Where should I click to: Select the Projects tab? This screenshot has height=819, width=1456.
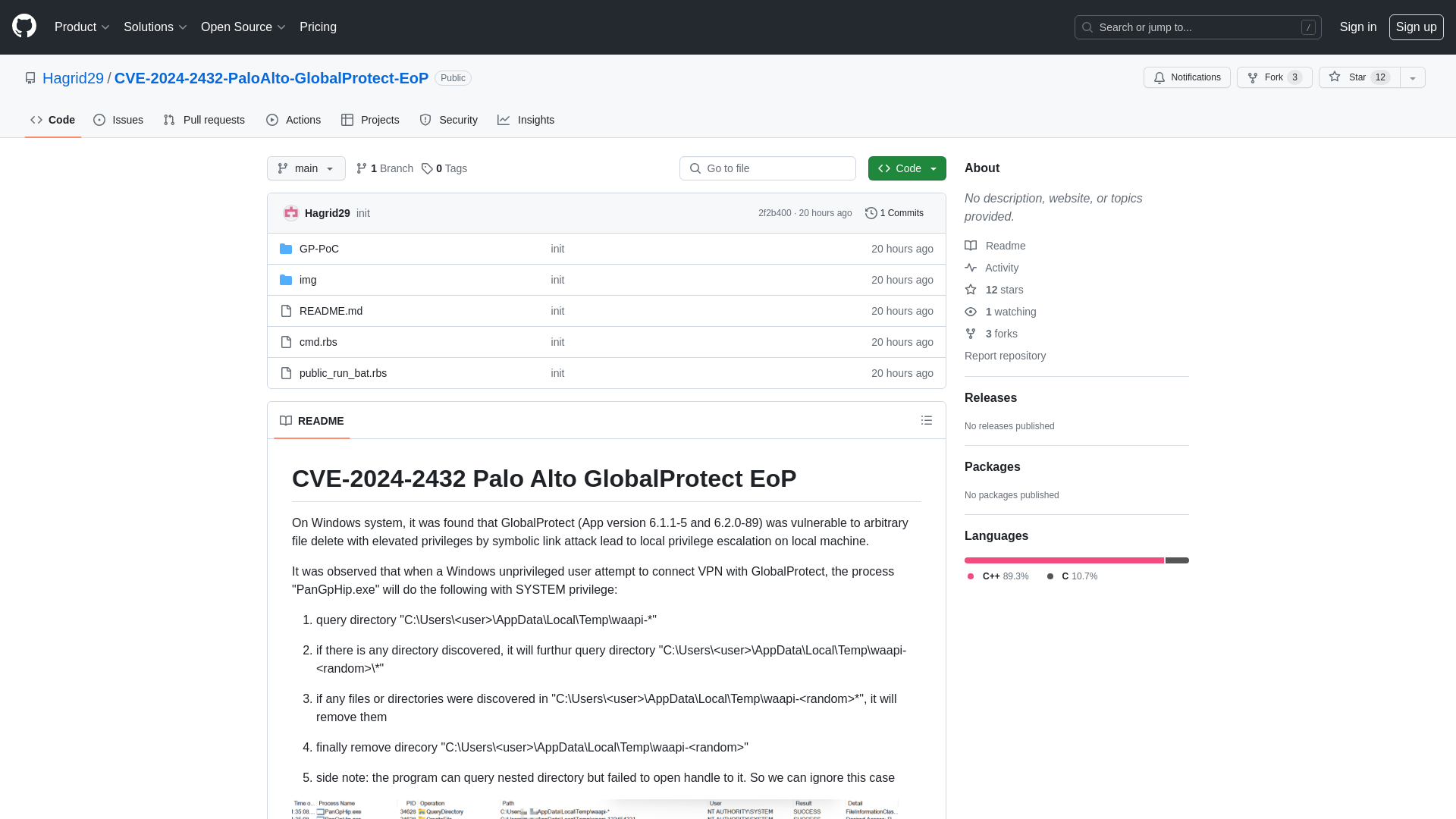(370, 120)
